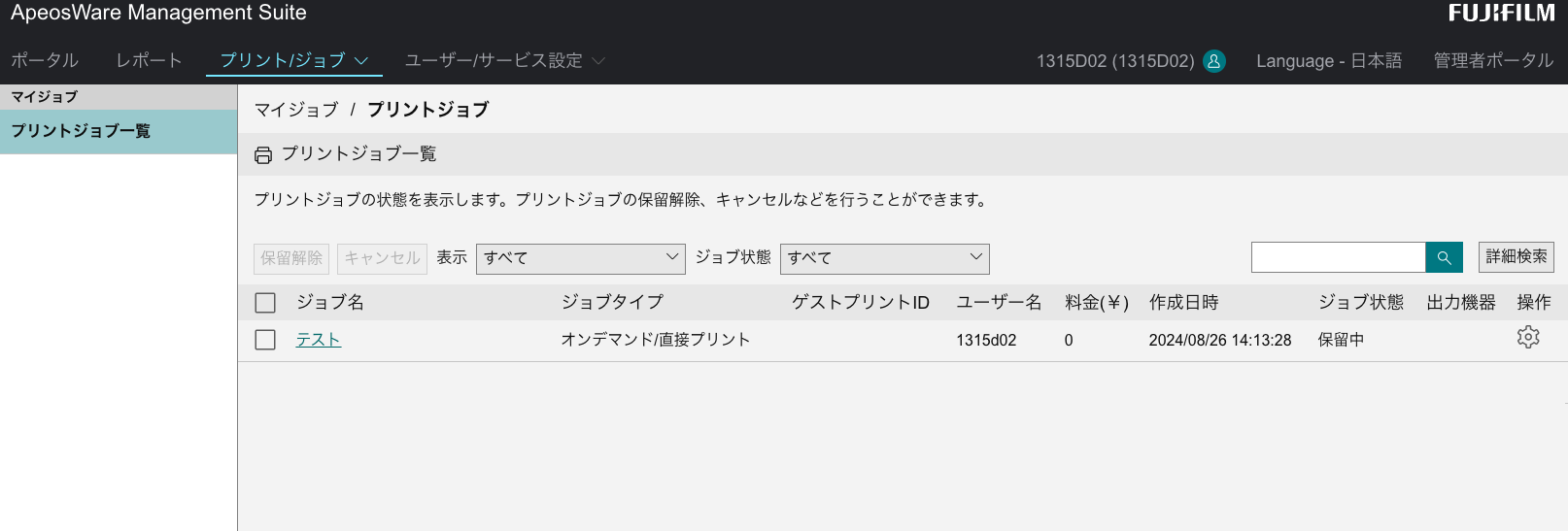Click the magnifier search icon button
Image resolution: width=1568 pixels, height=531 pixels.
tap(1444, 257)
